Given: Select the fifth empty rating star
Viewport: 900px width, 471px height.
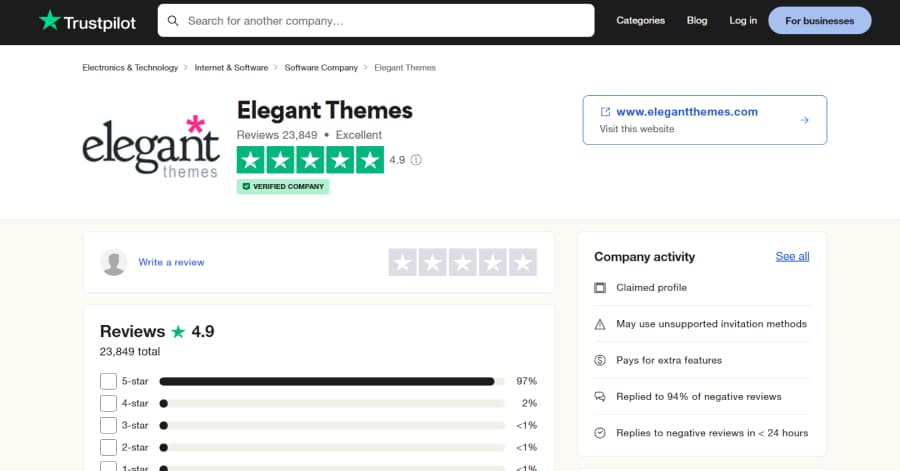Looking at the screenshot, I should coord(522,262).
